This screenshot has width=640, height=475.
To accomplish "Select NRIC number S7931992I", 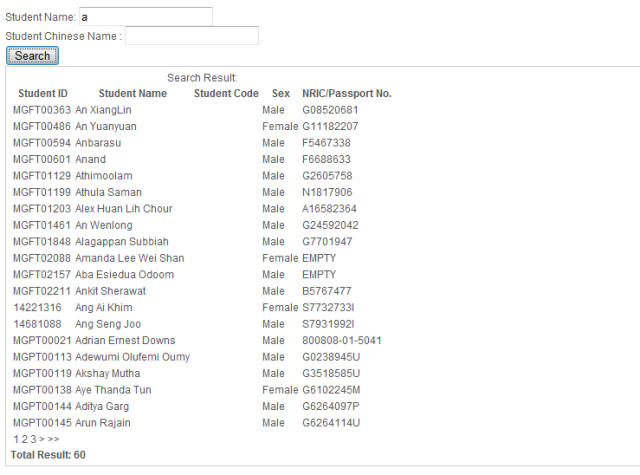I will [328, 324].
